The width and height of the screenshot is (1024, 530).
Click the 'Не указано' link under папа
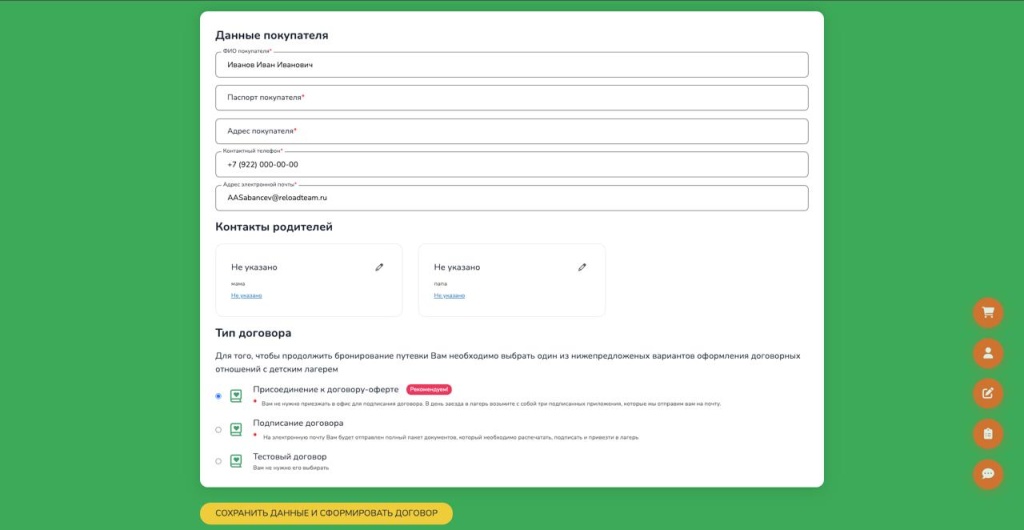[449, 296]
